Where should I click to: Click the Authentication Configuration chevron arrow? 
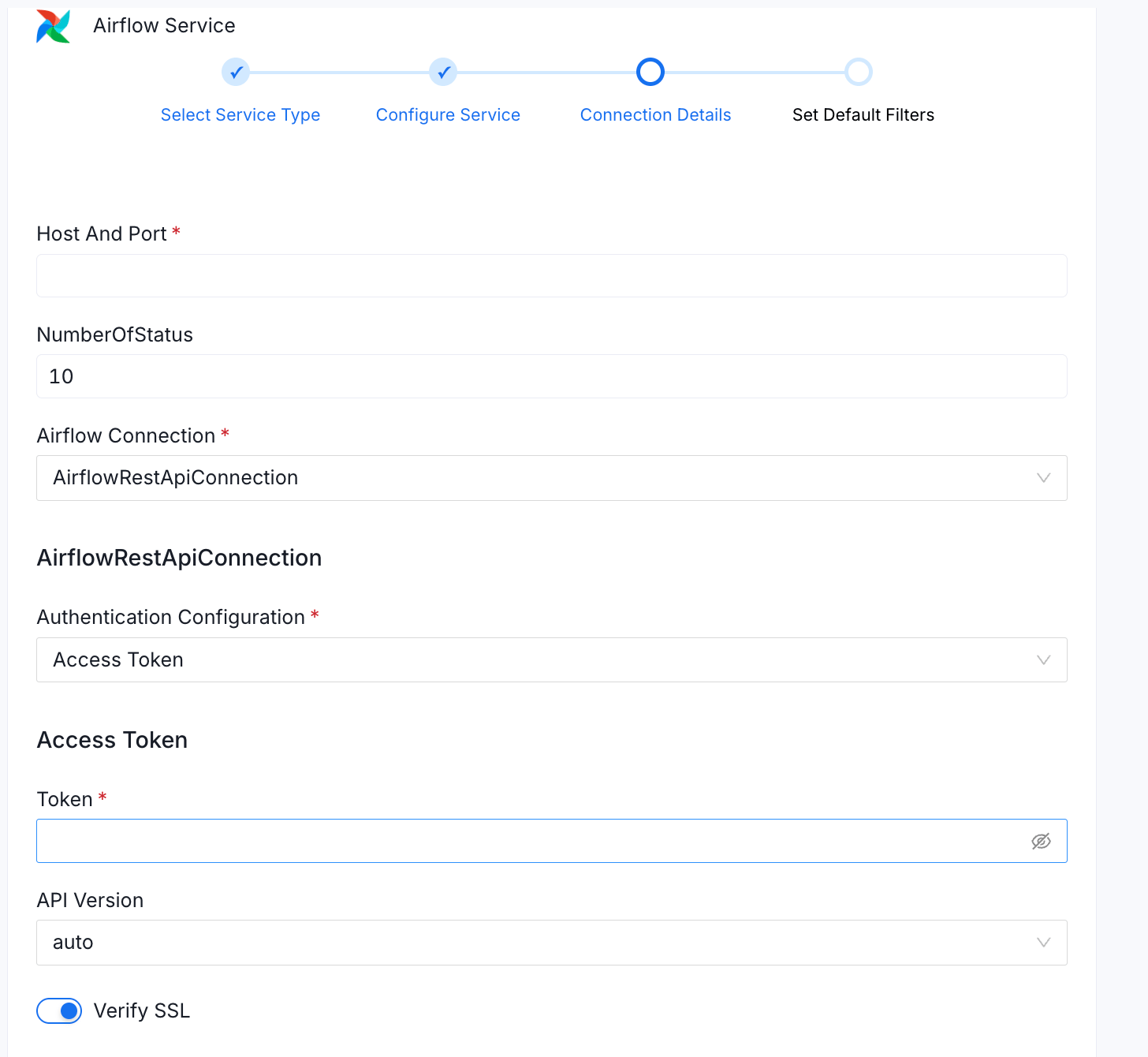[1043, 660]
